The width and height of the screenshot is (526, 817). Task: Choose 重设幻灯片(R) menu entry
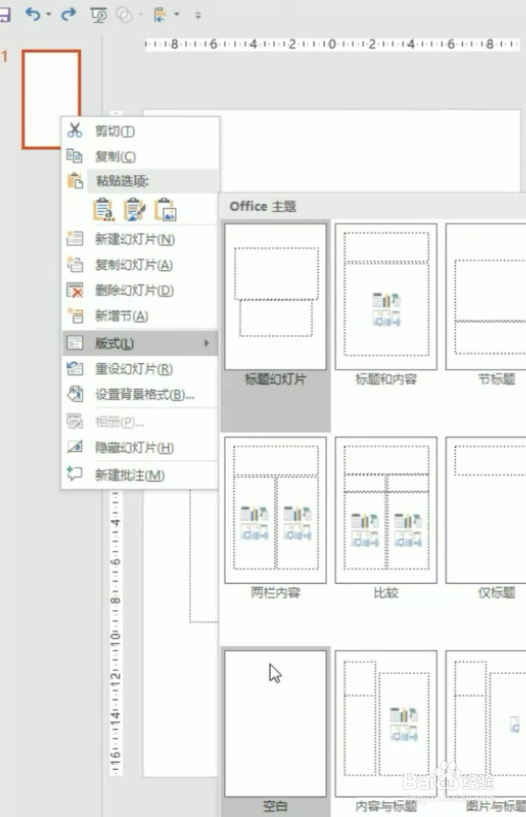[x=140, y=369]
